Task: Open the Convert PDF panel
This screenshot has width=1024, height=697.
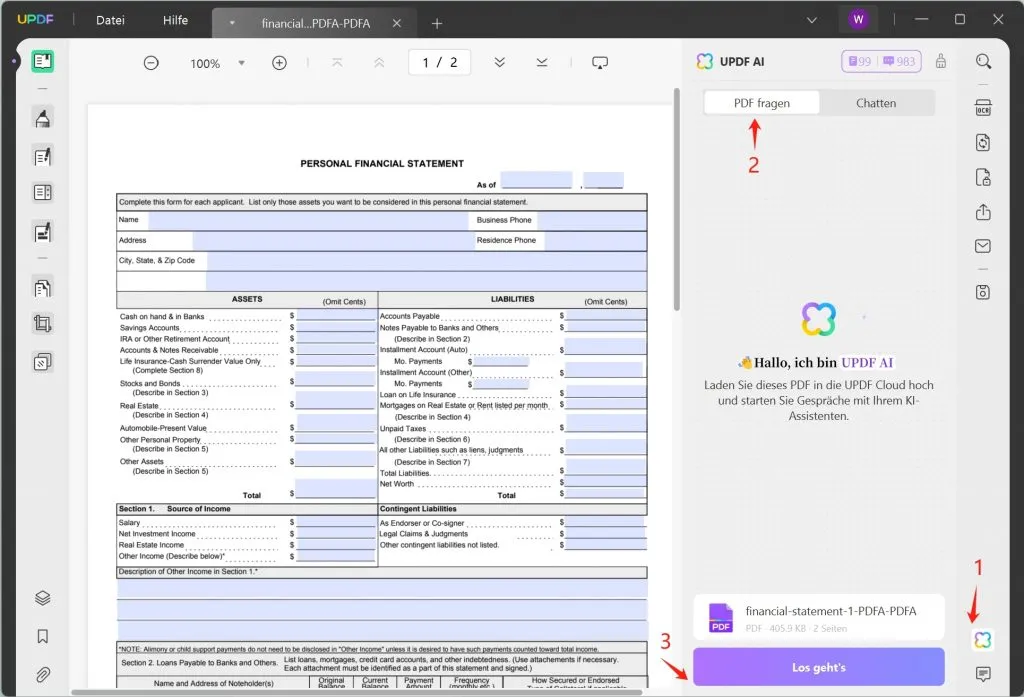Action: pos(982,142)
